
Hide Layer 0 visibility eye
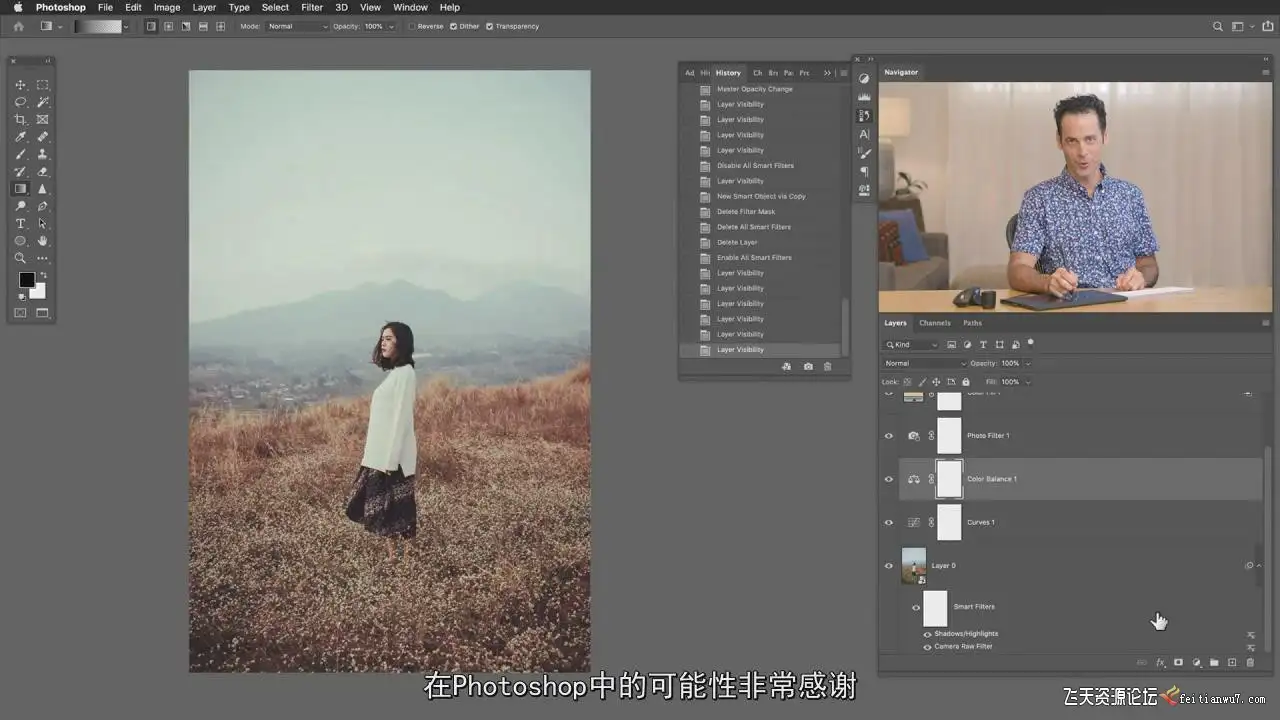tap(888, 566)
